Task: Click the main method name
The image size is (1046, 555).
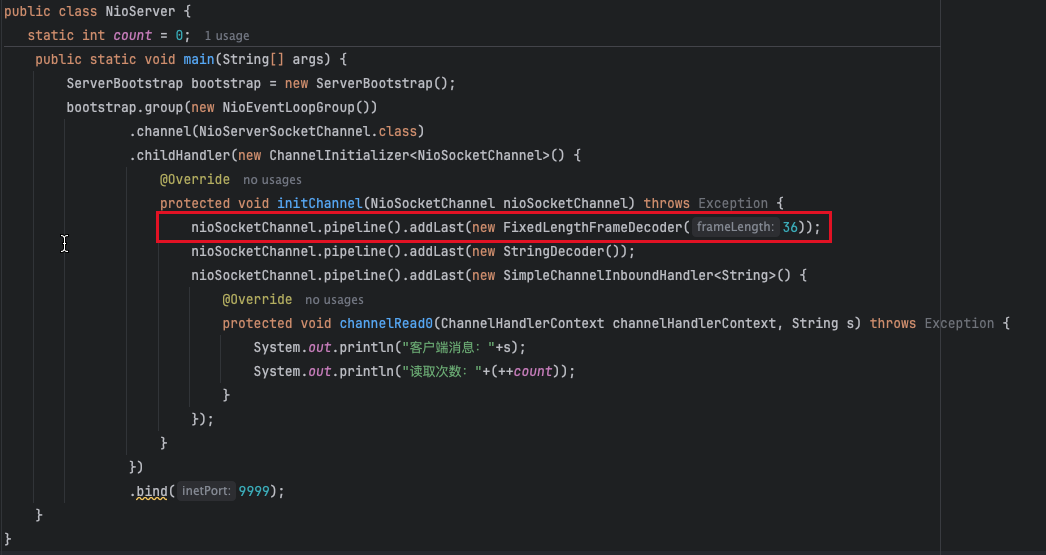Action: click(199, 59)
